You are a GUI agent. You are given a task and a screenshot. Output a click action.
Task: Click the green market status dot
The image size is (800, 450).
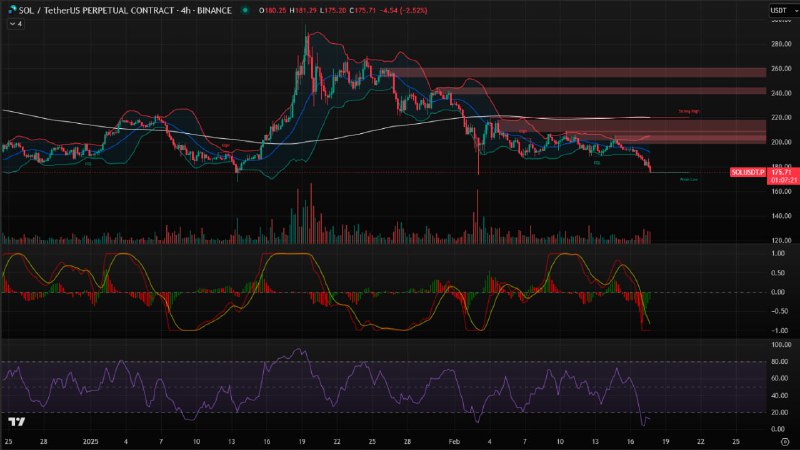pyautogui.click(x=245, y=10)
